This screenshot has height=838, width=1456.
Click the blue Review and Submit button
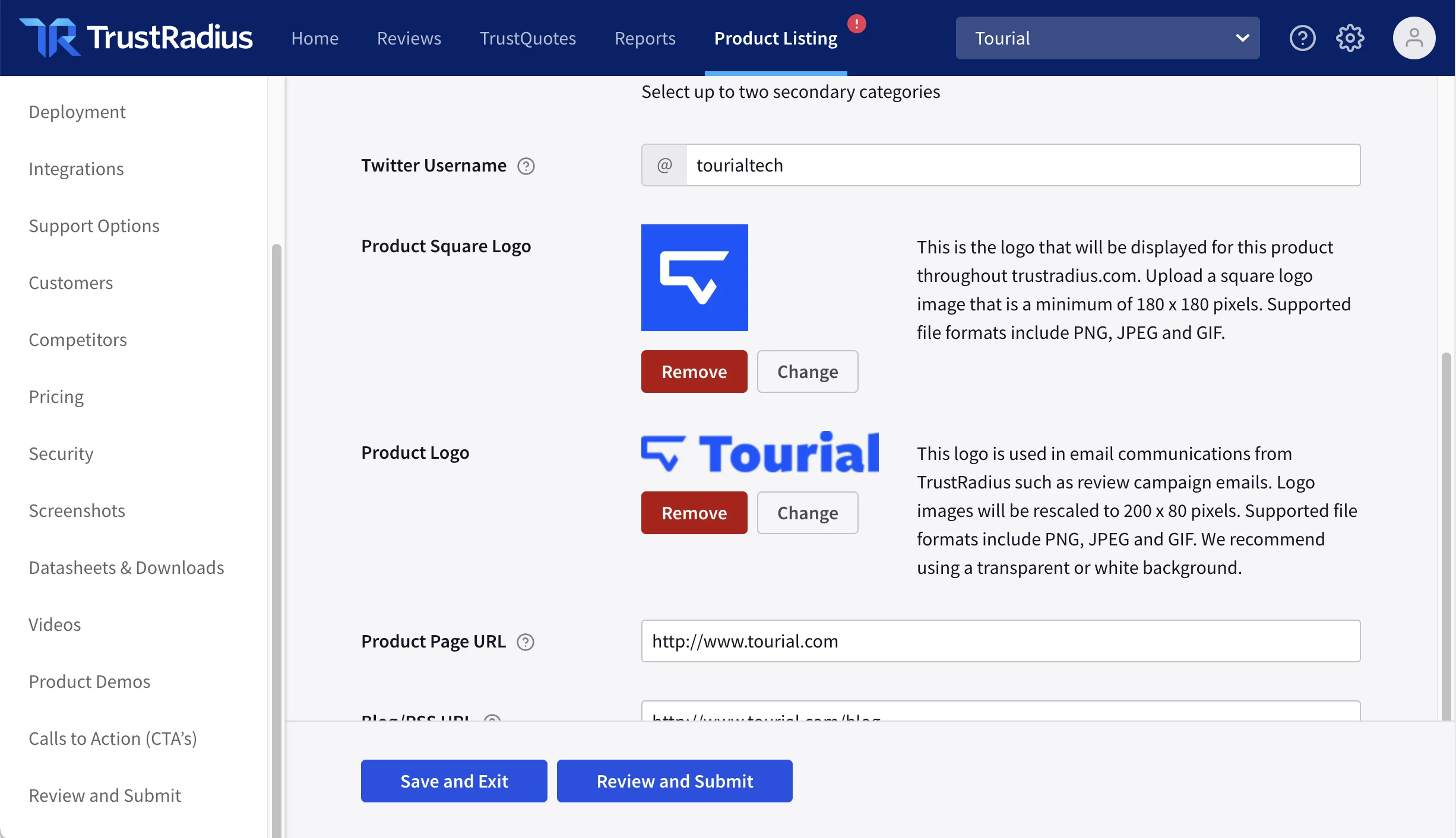675,781
